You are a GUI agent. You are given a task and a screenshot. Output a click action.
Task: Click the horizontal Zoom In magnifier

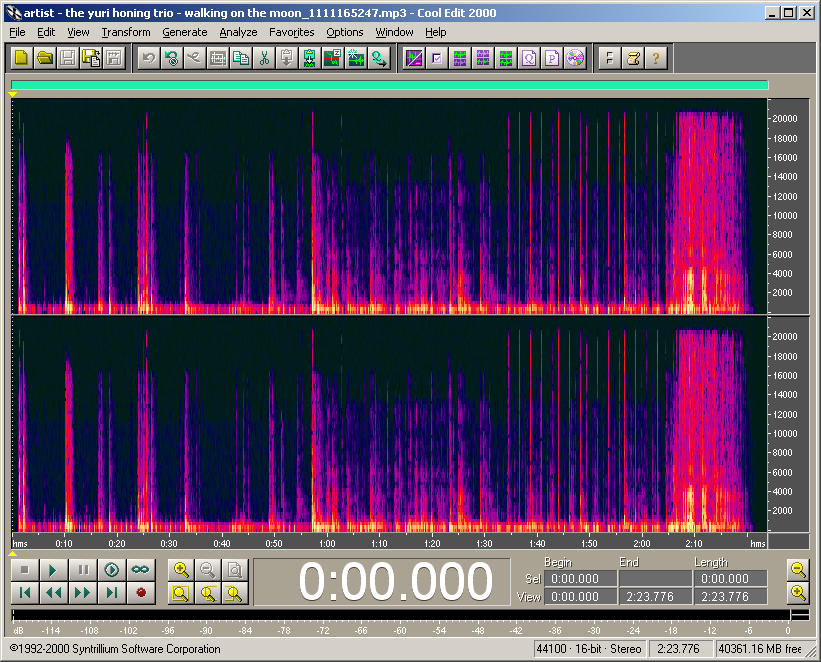point(181,569)
